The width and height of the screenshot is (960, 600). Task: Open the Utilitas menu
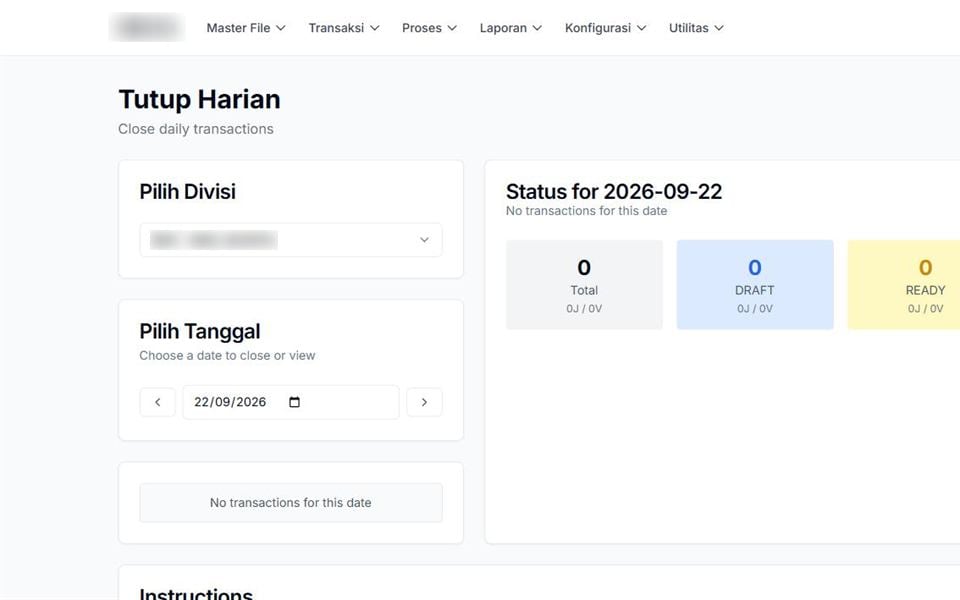click(696, 28)
